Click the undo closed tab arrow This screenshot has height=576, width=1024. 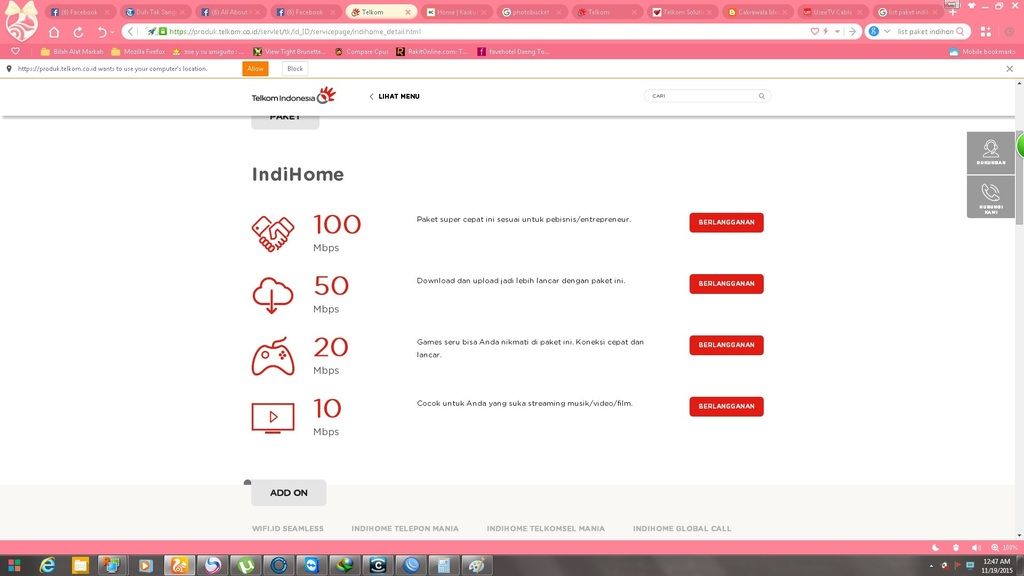103,31
